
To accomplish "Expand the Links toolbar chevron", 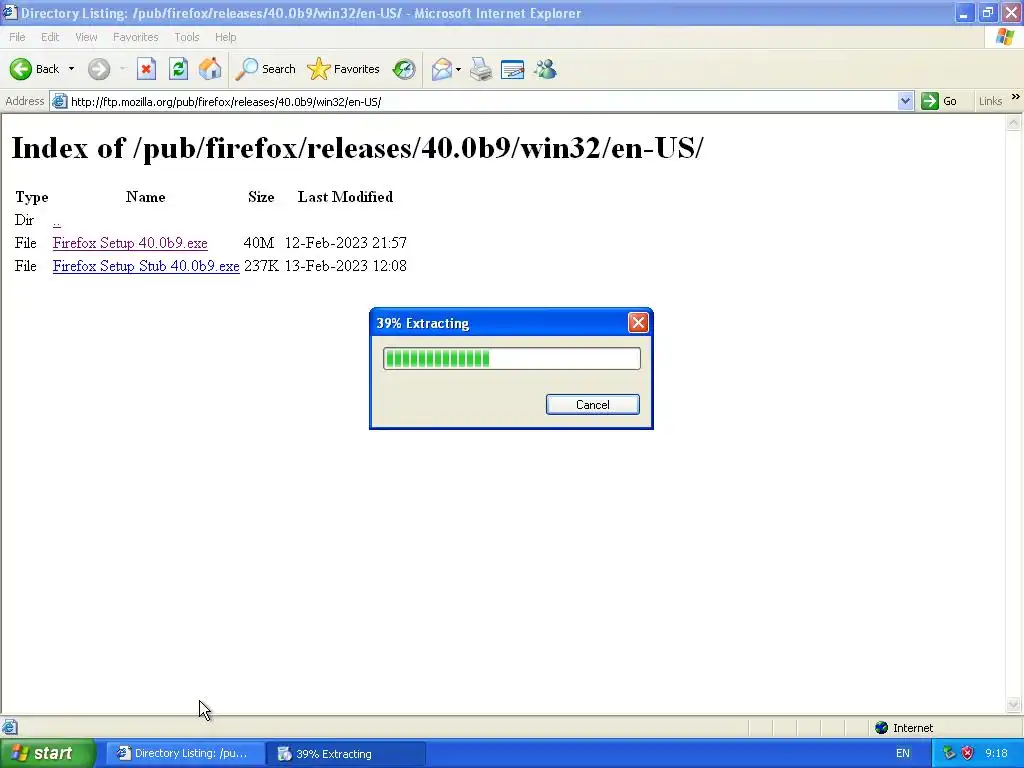I will click(1016, 97).
